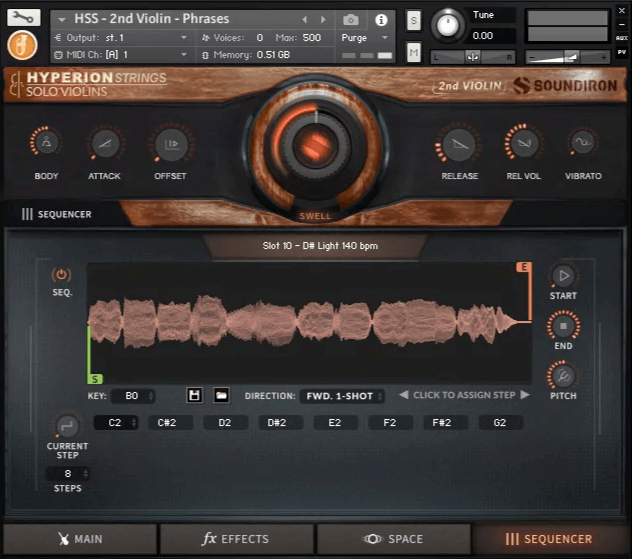Open the instrument name dropdown arrow
632x559 pixels.
(x=61, y=19)
